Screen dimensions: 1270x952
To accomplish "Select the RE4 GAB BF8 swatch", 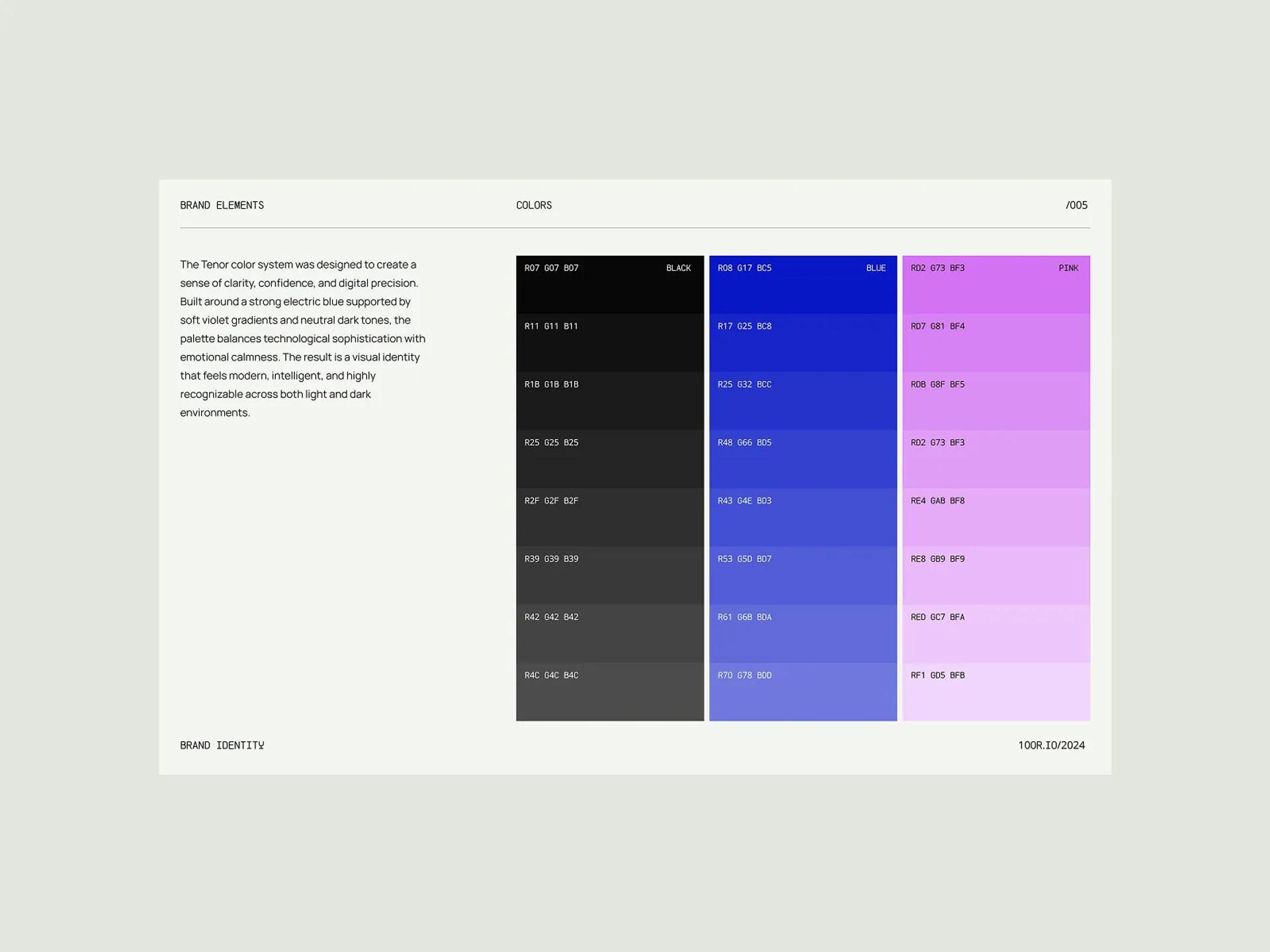I will (996, 518).
